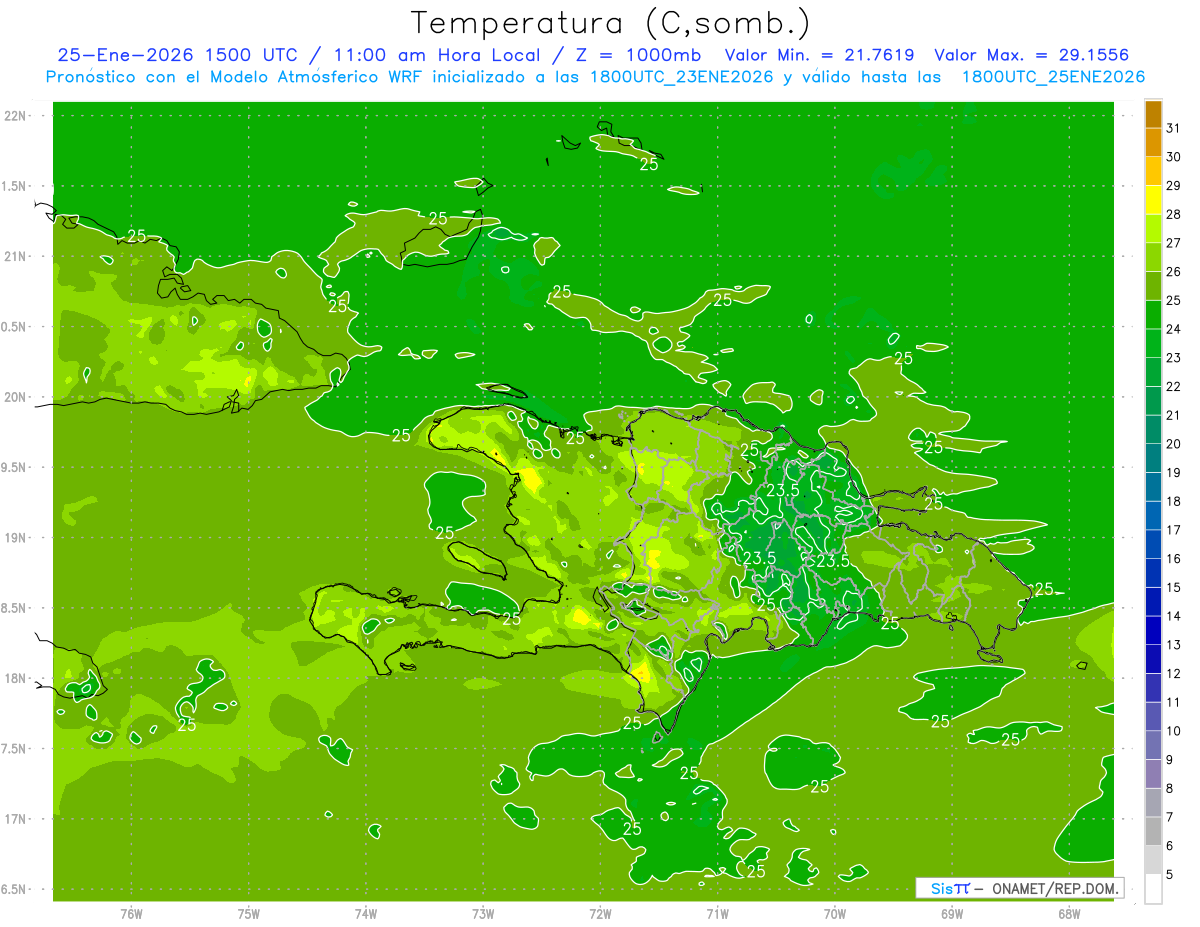Click the orange swatch between 30 and 31
The image size is (1200, 927).
coord(1153,142)
